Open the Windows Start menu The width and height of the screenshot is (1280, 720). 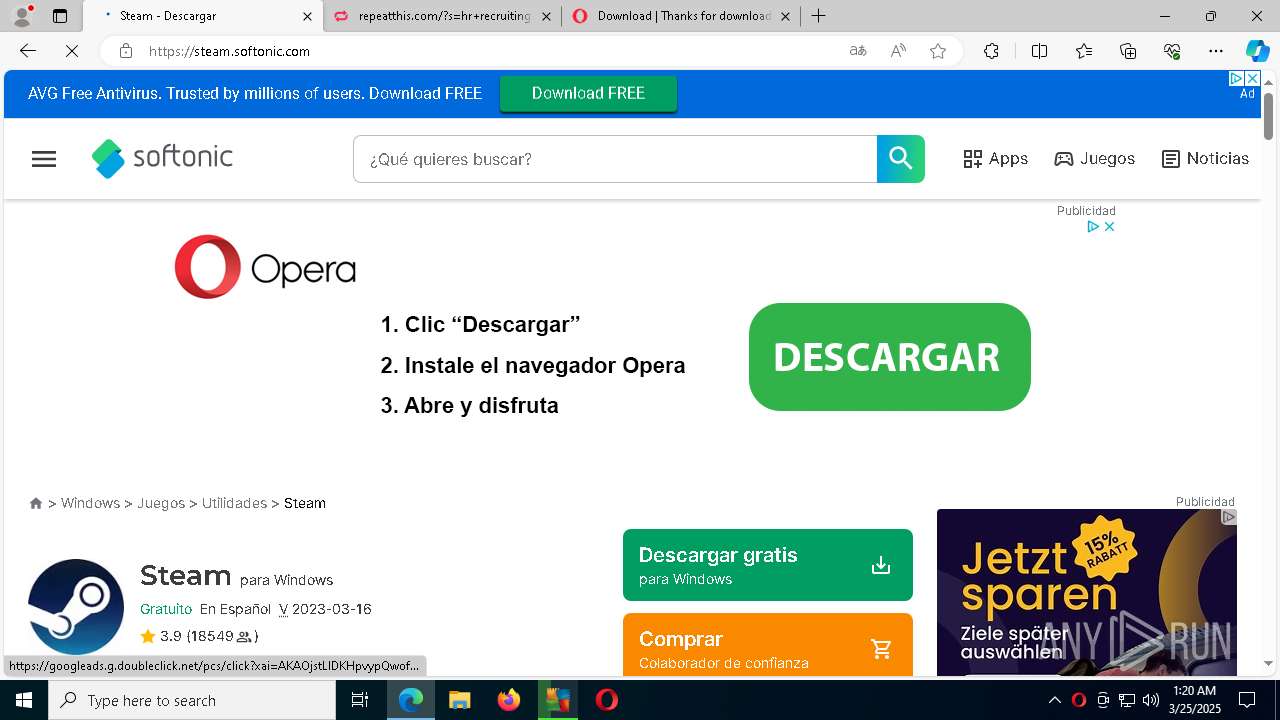24,700
